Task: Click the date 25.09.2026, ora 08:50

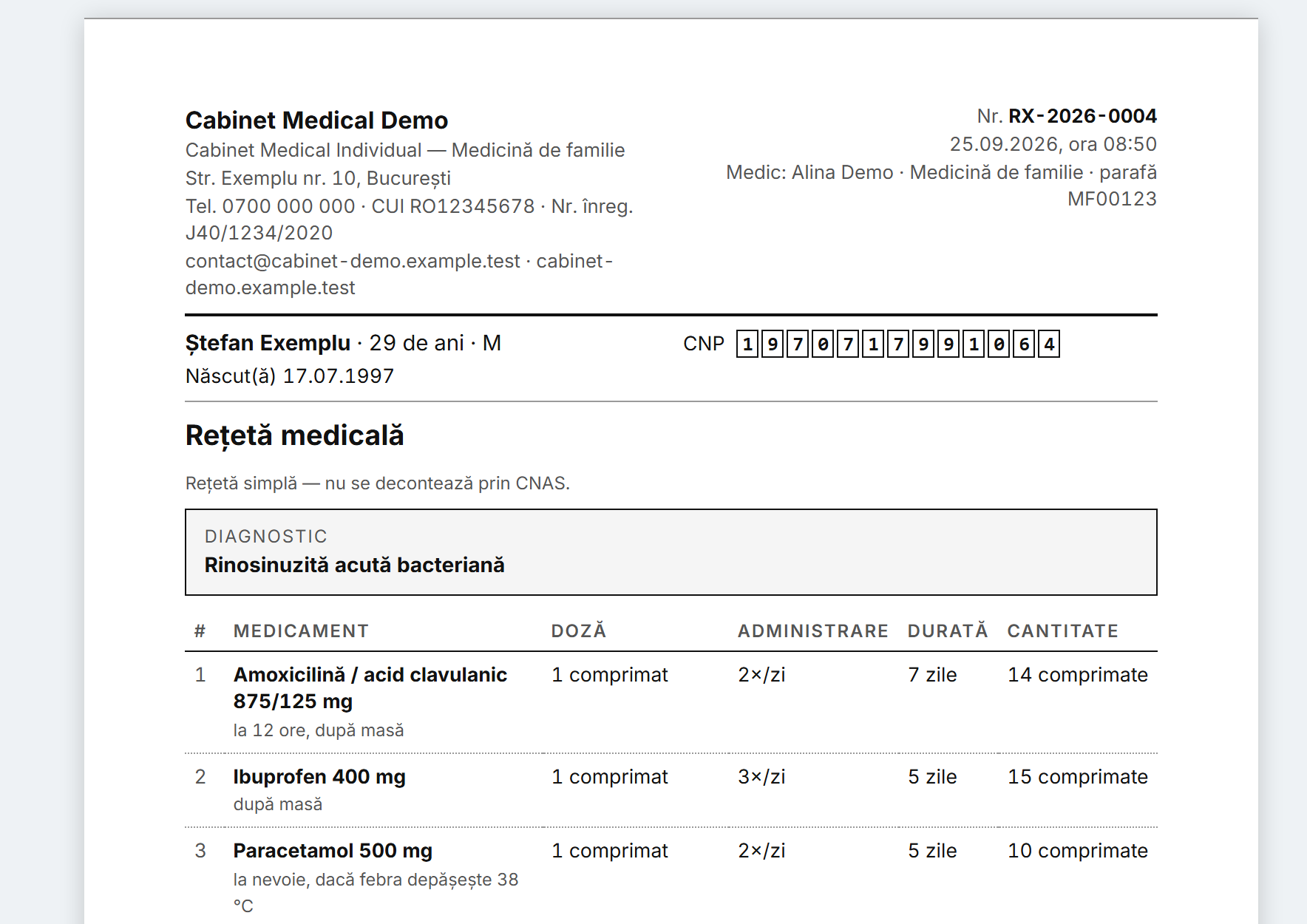Action: click(x=1053, y=144)
